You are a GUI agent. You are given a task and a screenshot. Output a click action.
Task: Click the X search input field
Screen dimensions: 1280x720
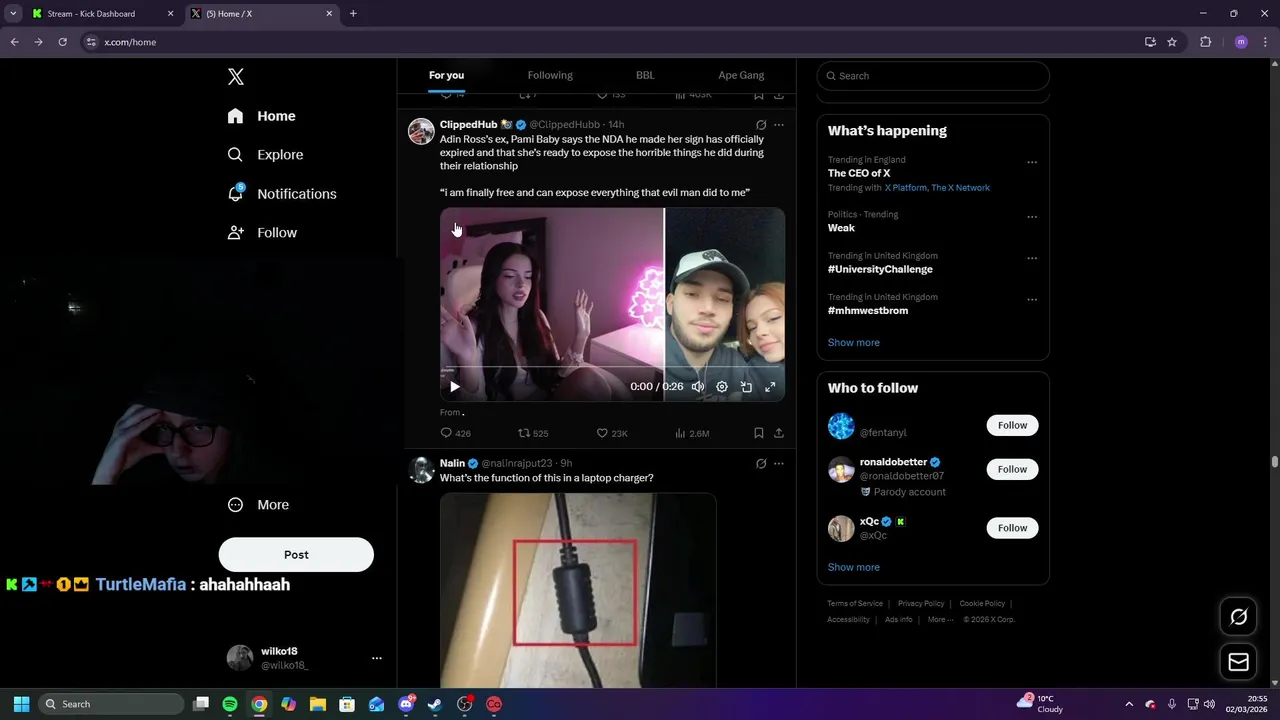933,76
